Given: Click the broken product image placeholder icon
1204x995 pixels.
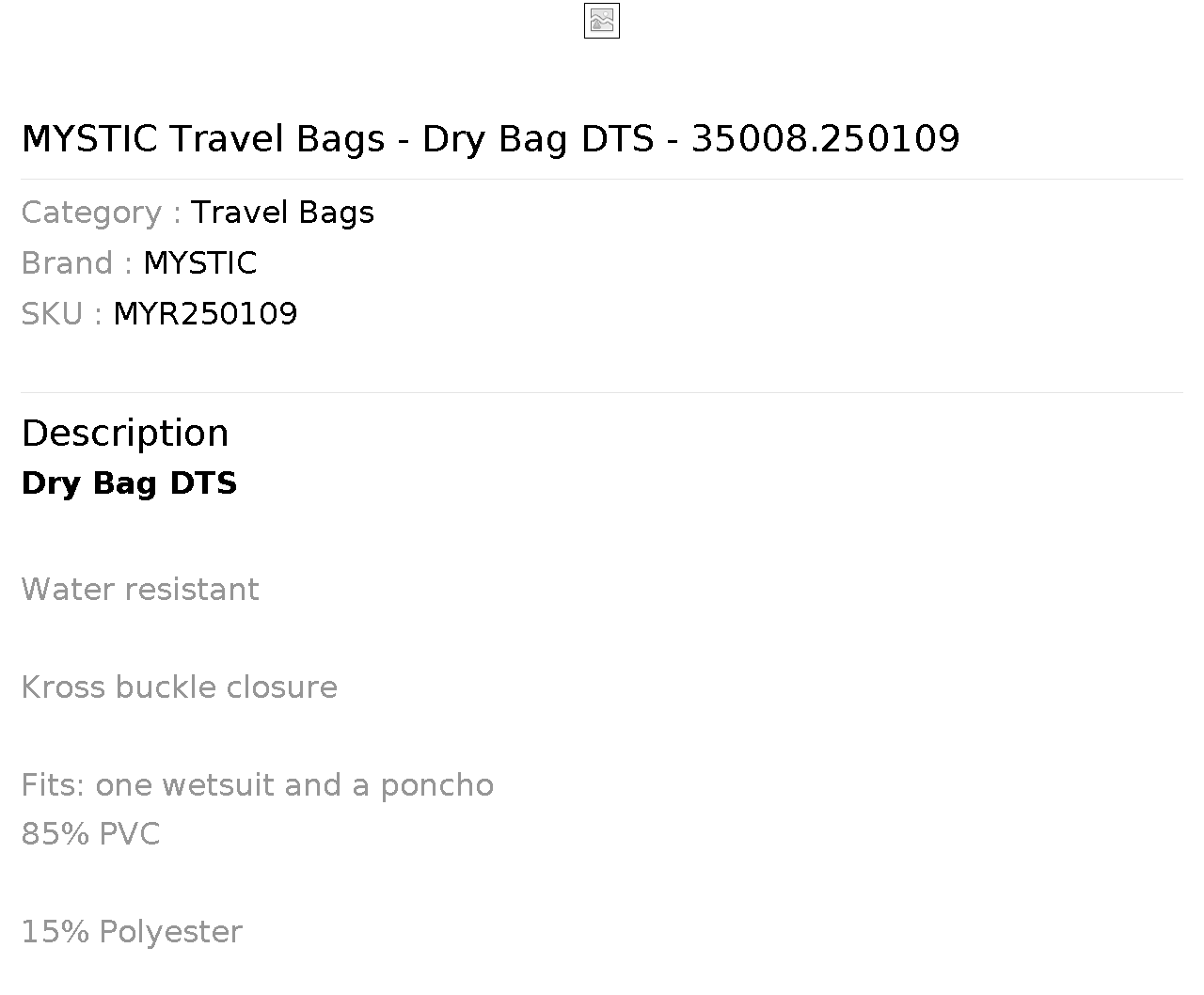Looking at the screenshot, I should point(602,21).
